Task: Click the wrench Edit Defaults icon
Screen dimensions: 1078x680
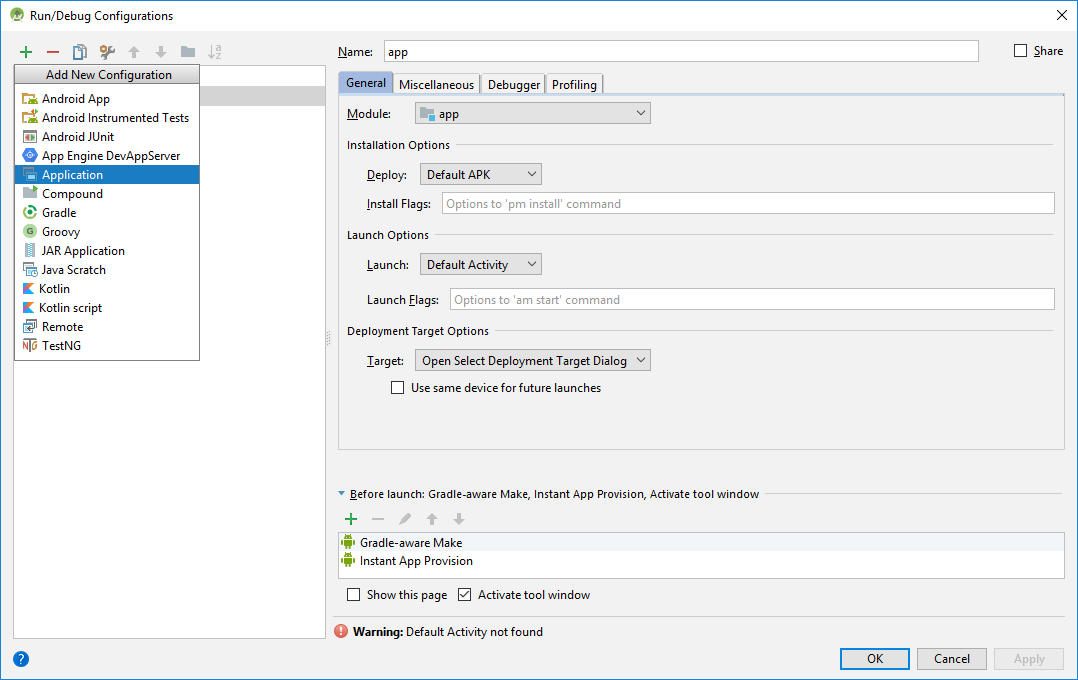Action: 107,52
